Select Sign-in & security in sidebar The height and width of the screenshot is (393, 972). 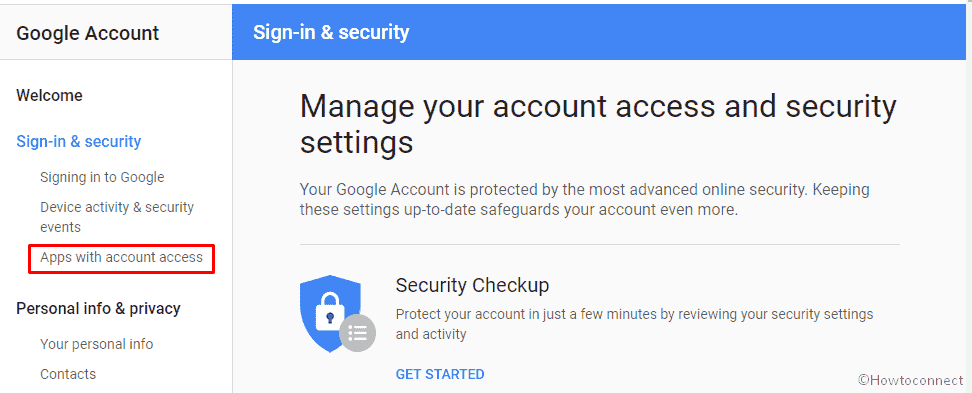[x=79, y=141]
